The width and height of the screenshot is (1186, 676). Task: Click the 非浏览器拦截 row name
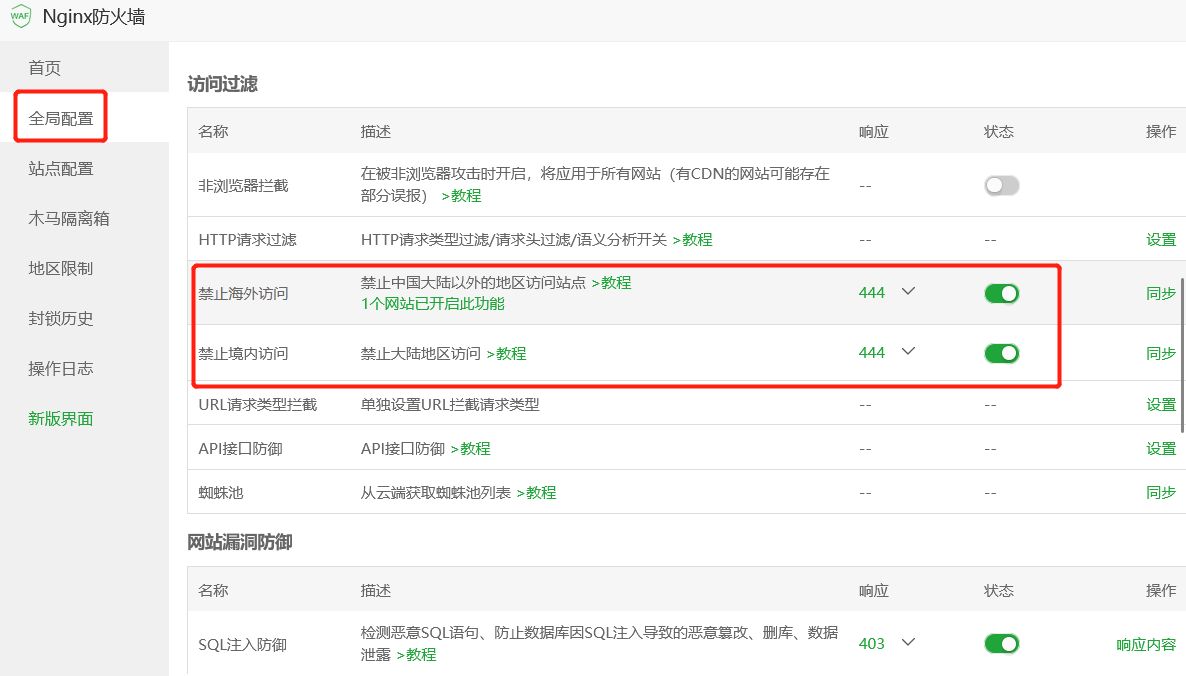[244, 186]
